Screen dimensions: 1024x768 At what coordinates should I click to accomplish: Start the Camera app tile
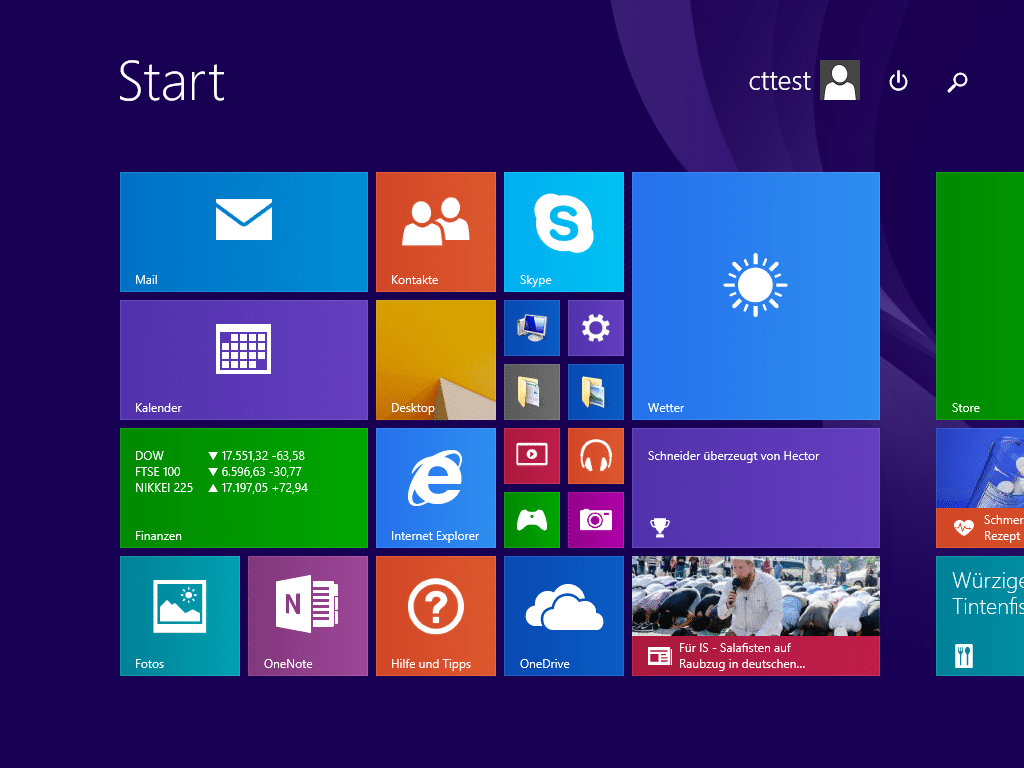pos(595,519)
